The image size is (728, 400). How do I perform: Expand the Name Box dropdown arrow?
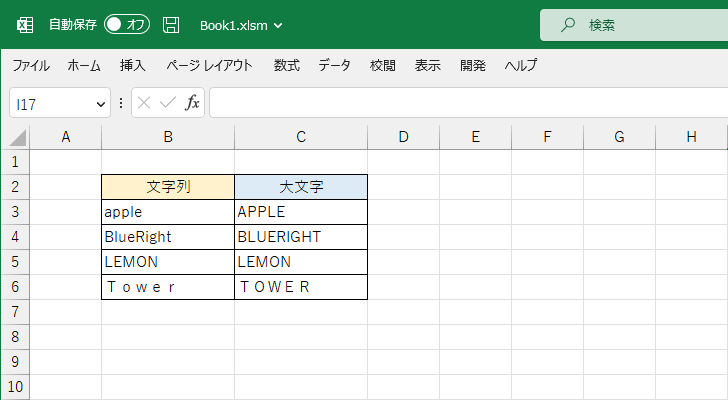(101, 104)
